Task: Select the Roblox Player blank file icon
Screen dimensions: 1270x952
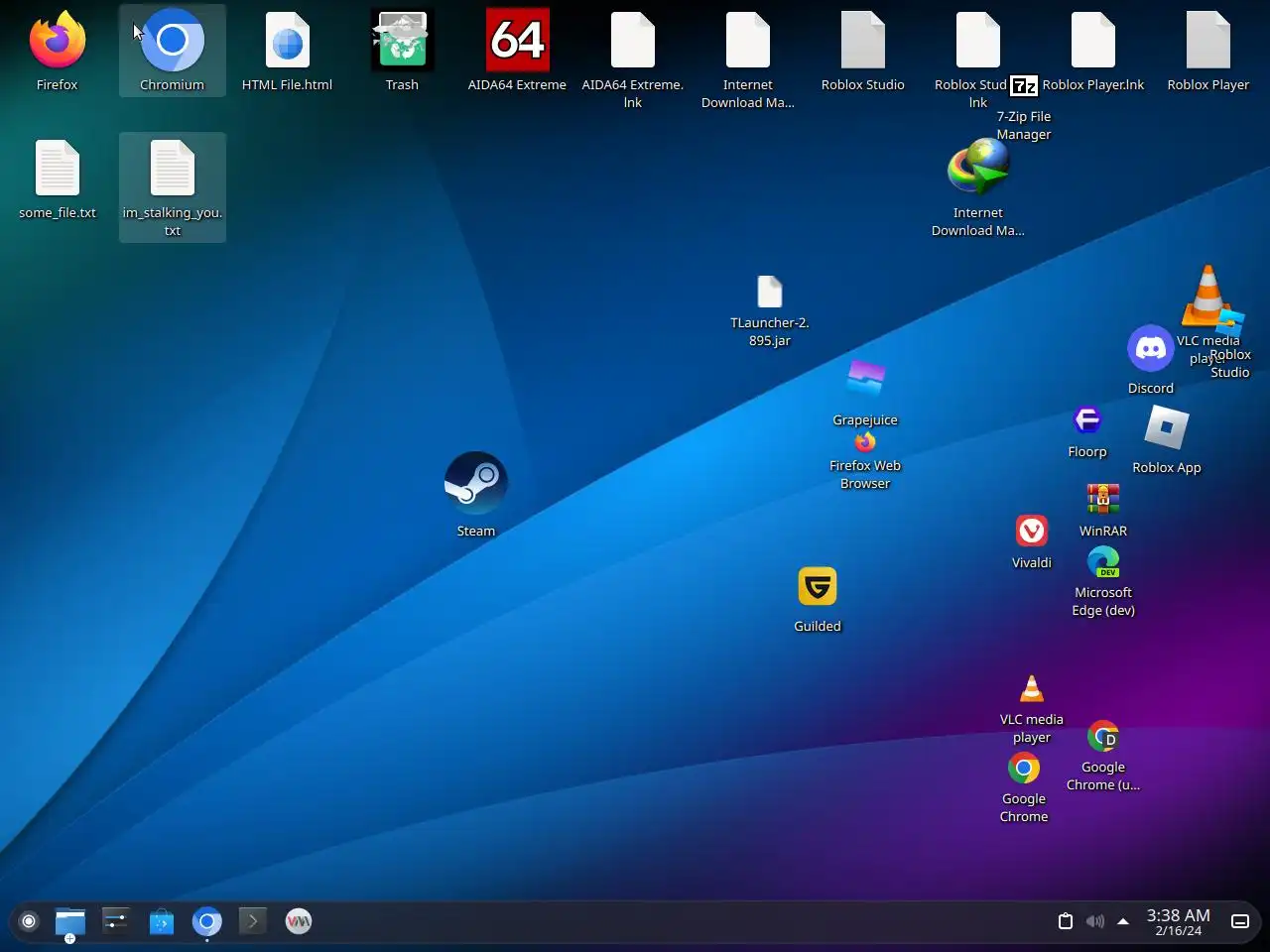Action: (1208, 42)
